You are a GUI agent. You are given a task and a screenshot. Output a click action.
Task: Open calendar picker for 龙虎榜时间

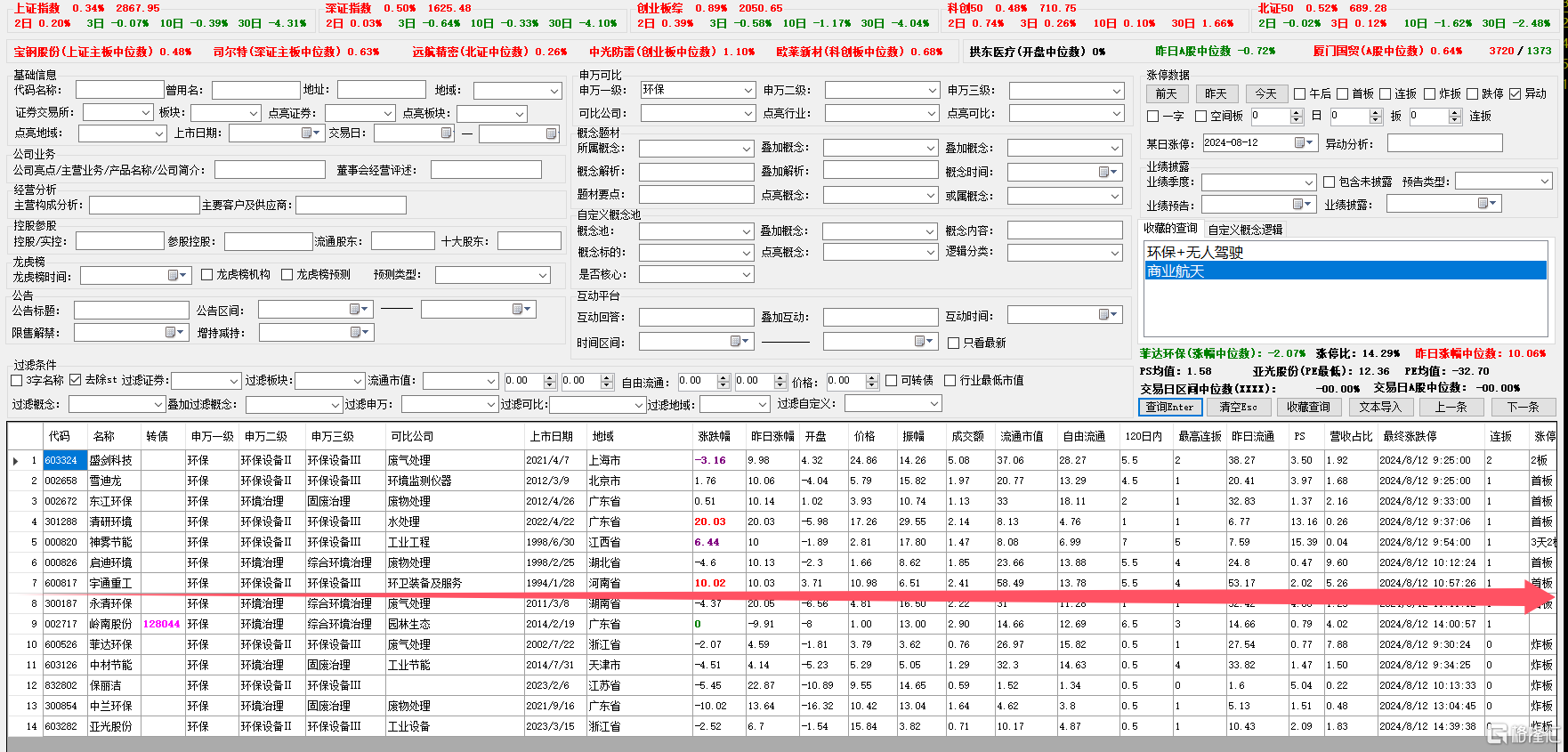178,276
